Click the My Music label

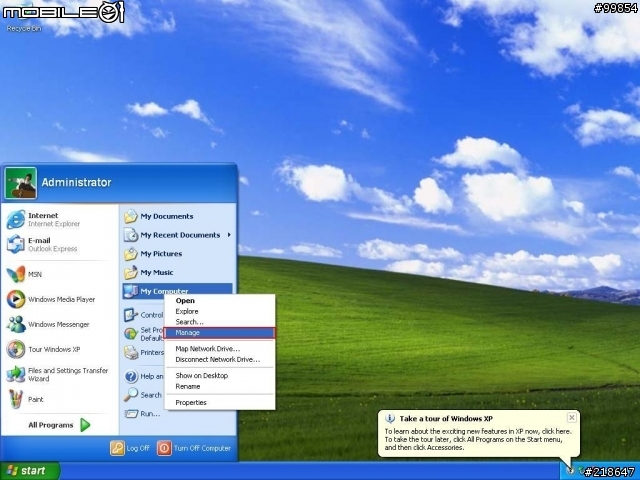point(157,272)
